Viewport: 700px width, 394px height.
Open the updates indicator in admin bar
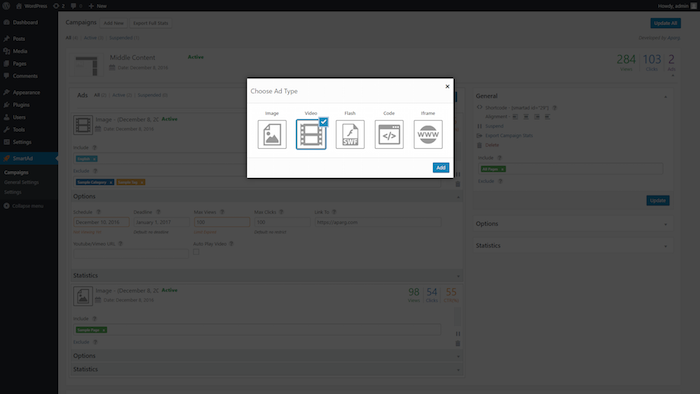(x=58, y=6)
